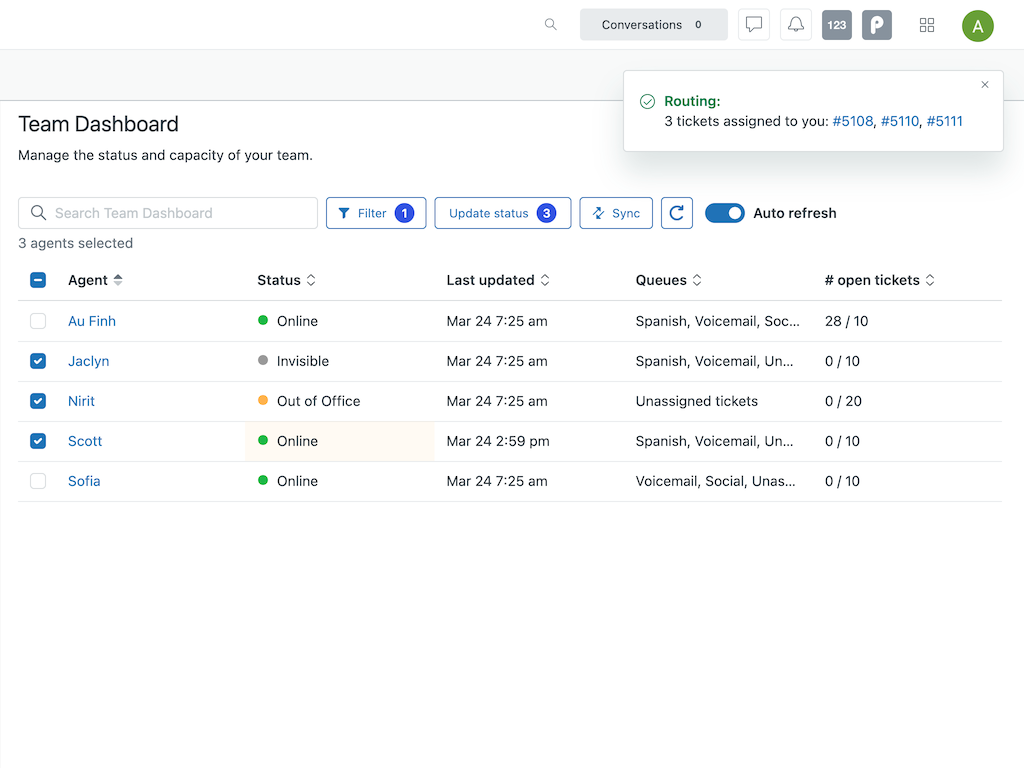Image resolution: width=1024 pixels, height=768 pixels.
Task: Sort the table by Last updated
Action: point(547,280)
